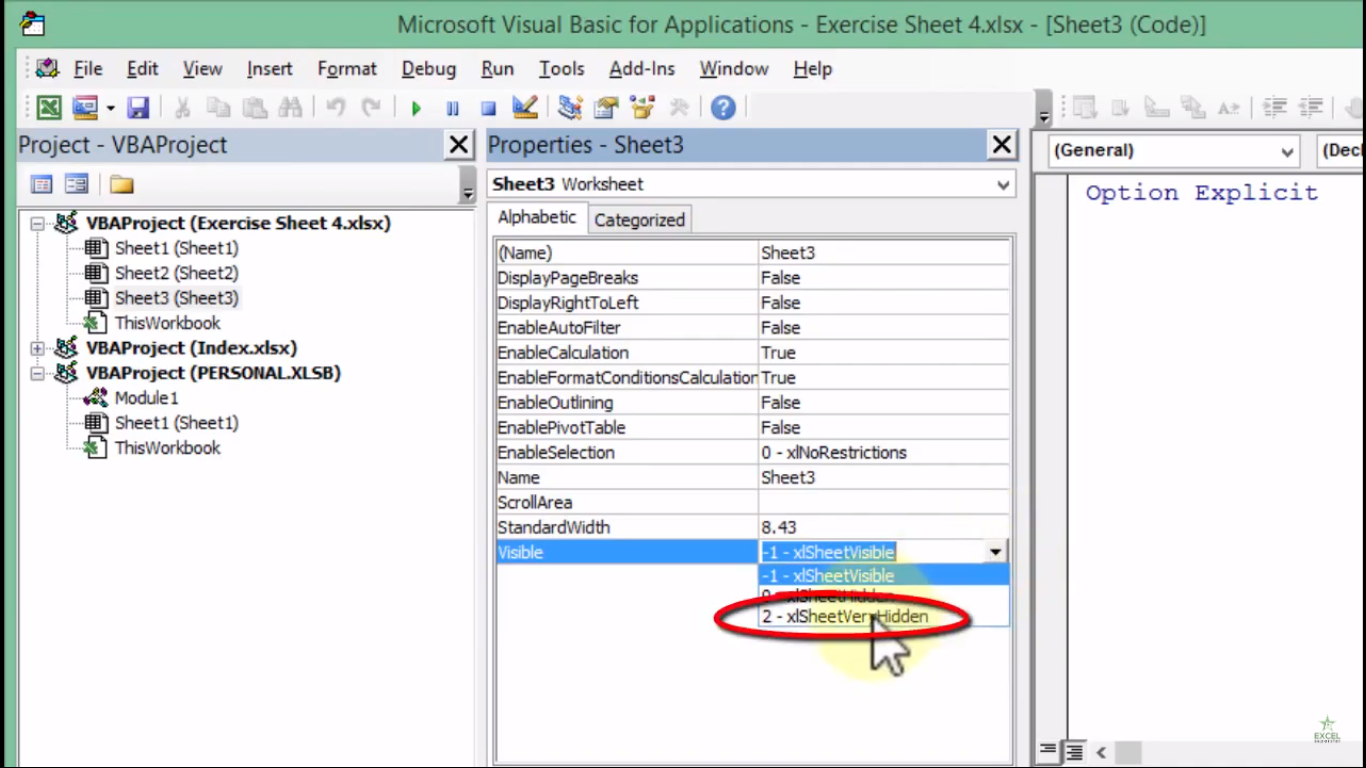Viewport: 1366px width, 768px height.
Task: Open the Tools menu
Action: (562, 69)
